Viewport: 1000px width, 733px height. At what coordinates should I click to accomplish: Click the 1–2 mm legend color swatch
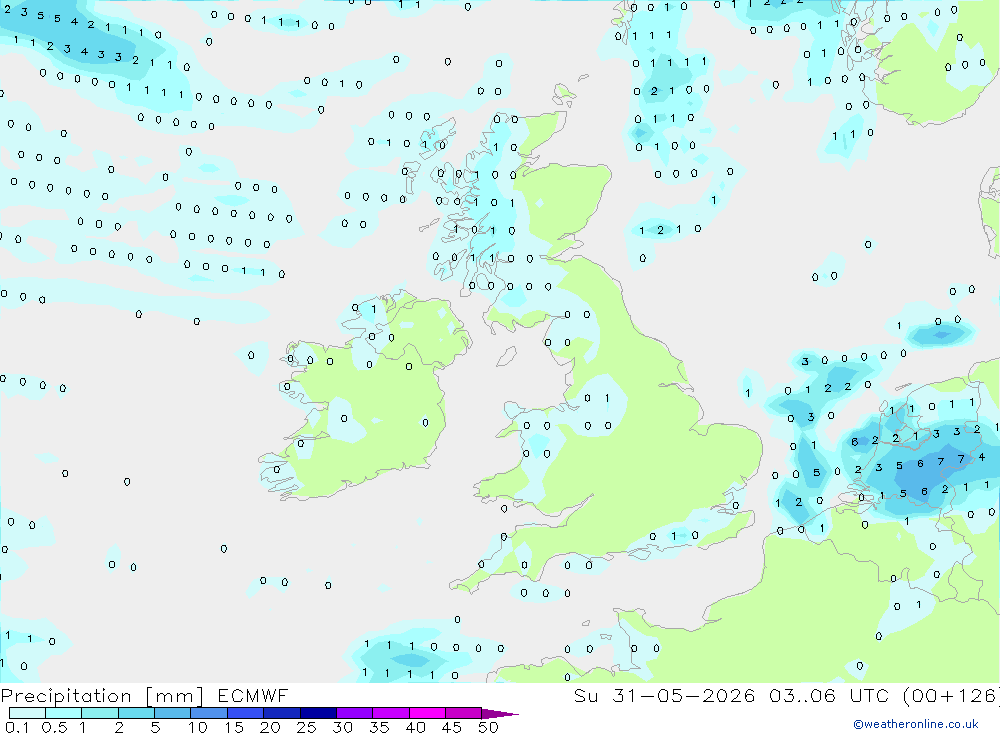100,713
